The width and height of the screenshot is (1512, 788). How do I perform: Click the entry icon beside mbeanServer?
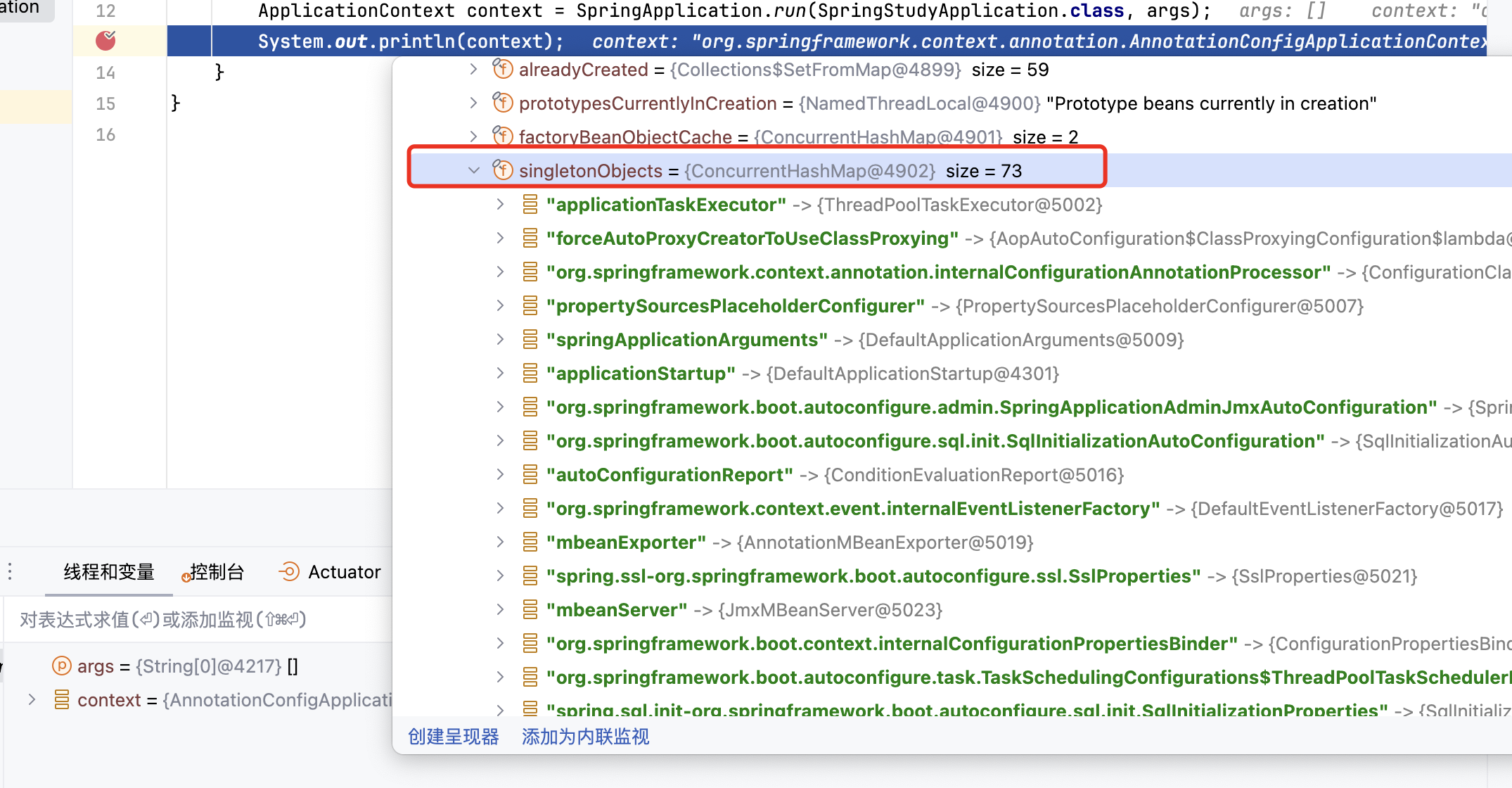tap(530, 610)
